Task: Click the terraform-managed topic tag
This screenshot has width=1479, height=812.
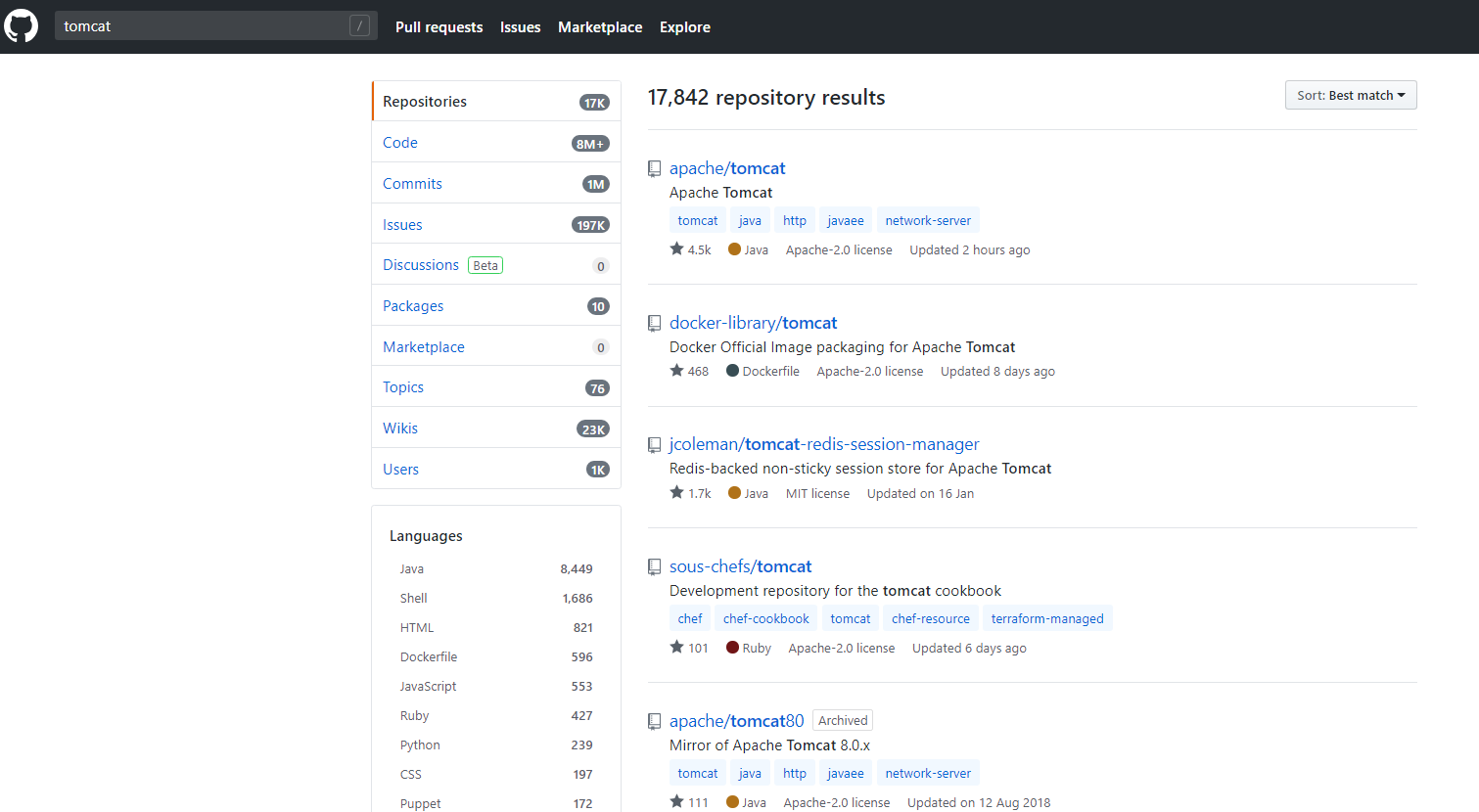Action: (1047, 619)
